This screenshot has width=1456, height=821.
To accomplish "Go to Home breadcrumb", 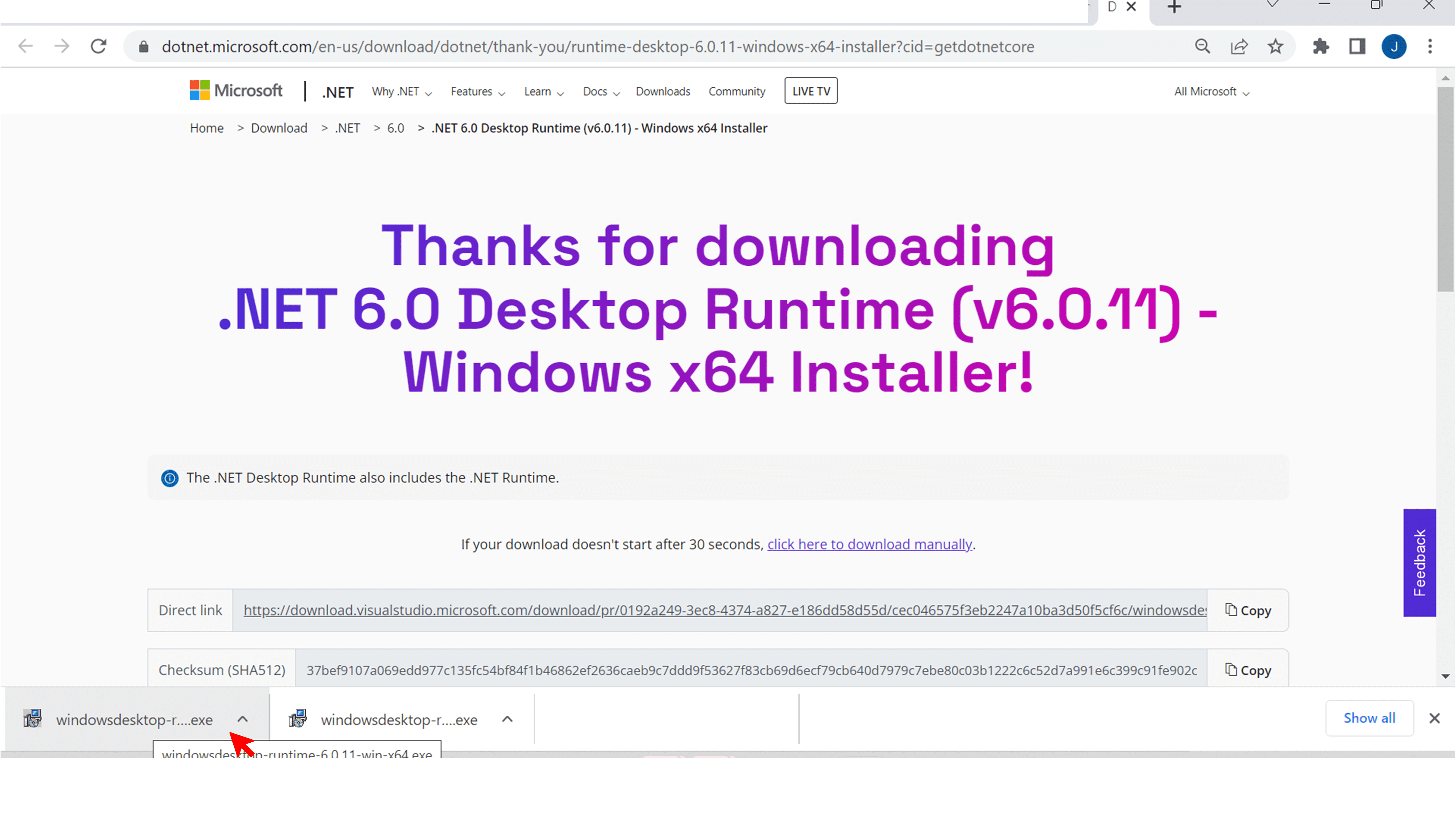I will pyautogui.click(x=206, y=128).
